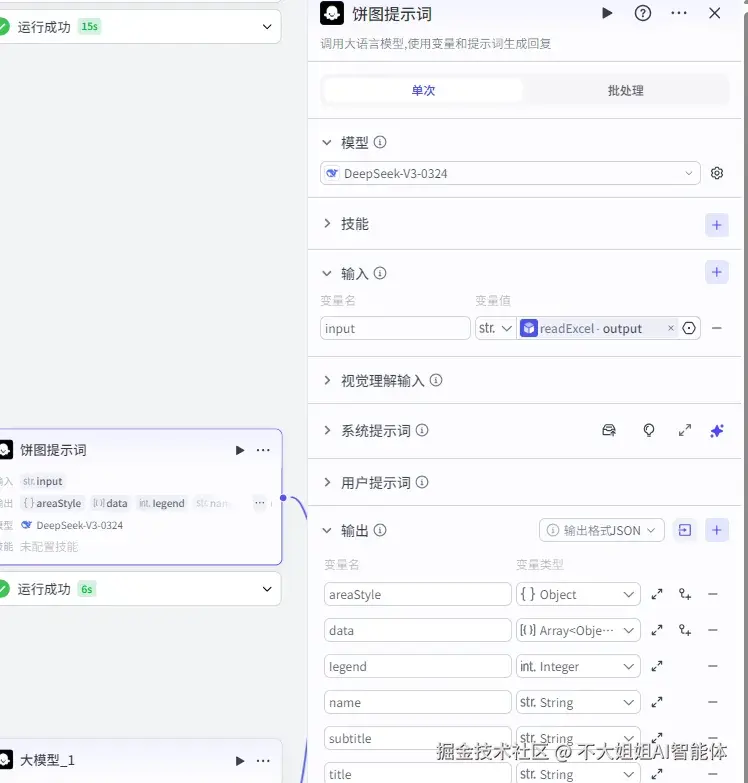Run the 饼图提示词 node on canvas

pos(240,450)
